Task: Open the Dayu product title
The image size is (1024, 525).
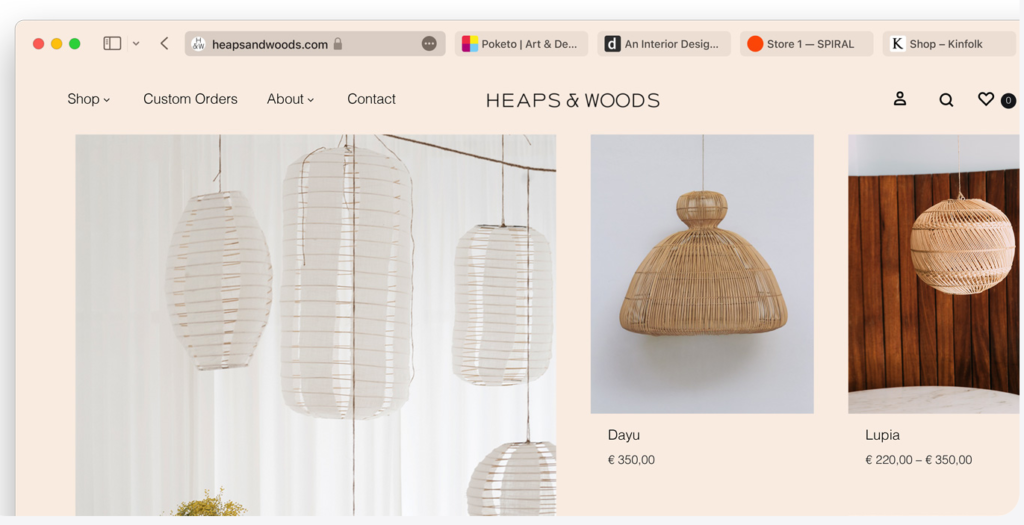Action: click(624, 435)
